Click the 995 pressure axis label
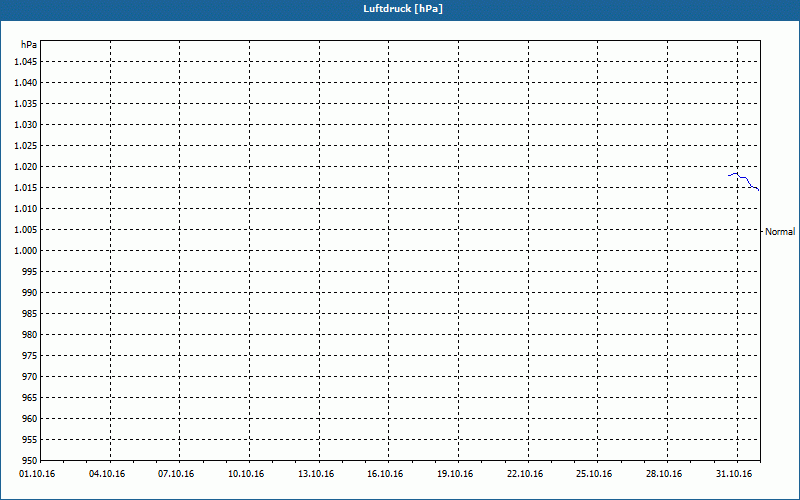800x500 pixels. (30, 271)
